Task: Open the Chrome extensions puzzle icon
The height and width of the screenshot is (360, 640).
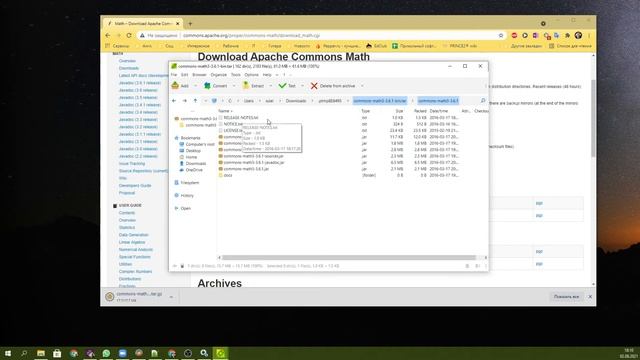Action: 567,36
